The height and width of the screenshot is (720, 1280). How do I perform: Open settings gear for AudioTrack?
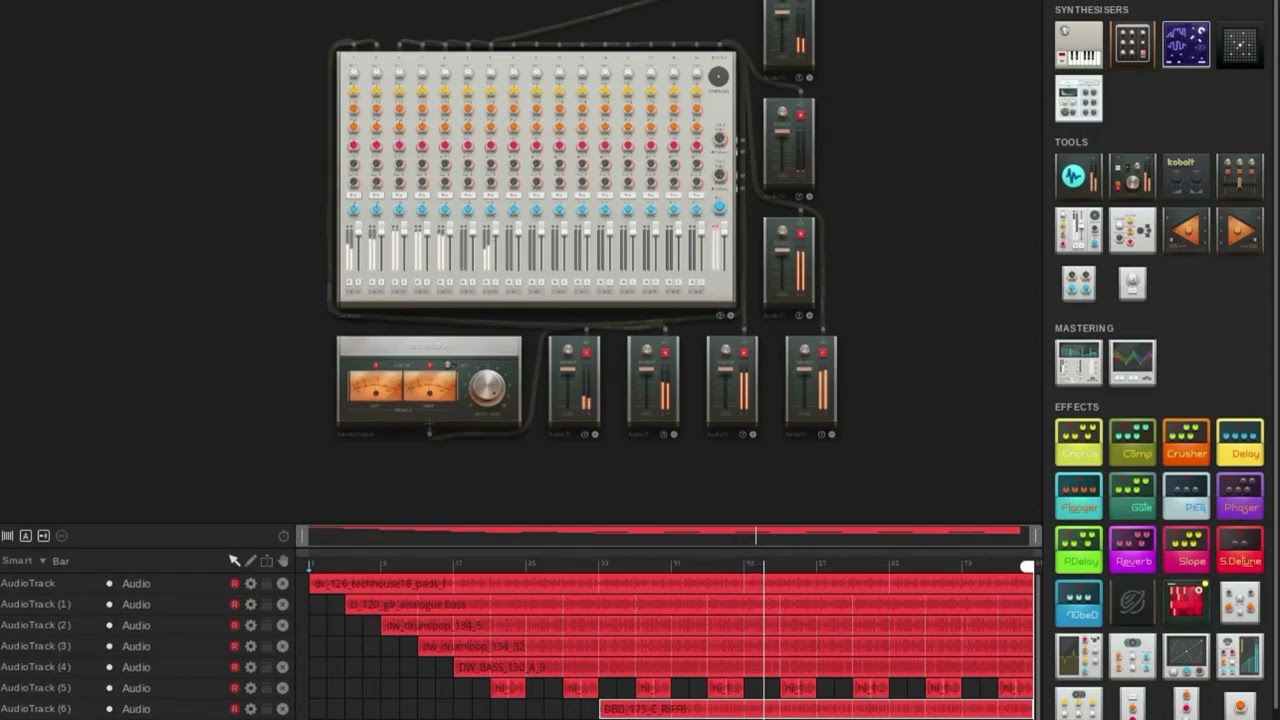tap(251, 583)
